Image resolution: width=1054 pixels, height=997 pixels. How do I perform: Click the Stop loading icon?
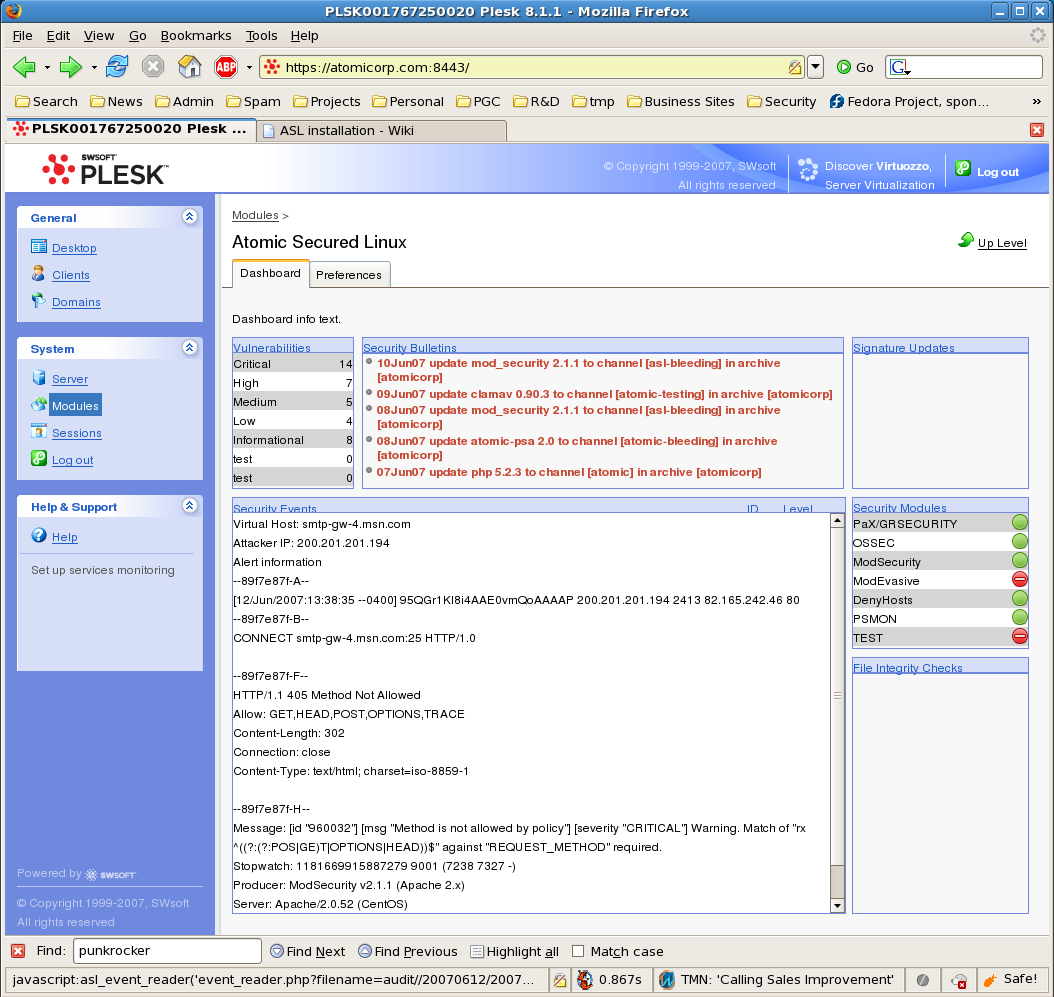[153, 67]
